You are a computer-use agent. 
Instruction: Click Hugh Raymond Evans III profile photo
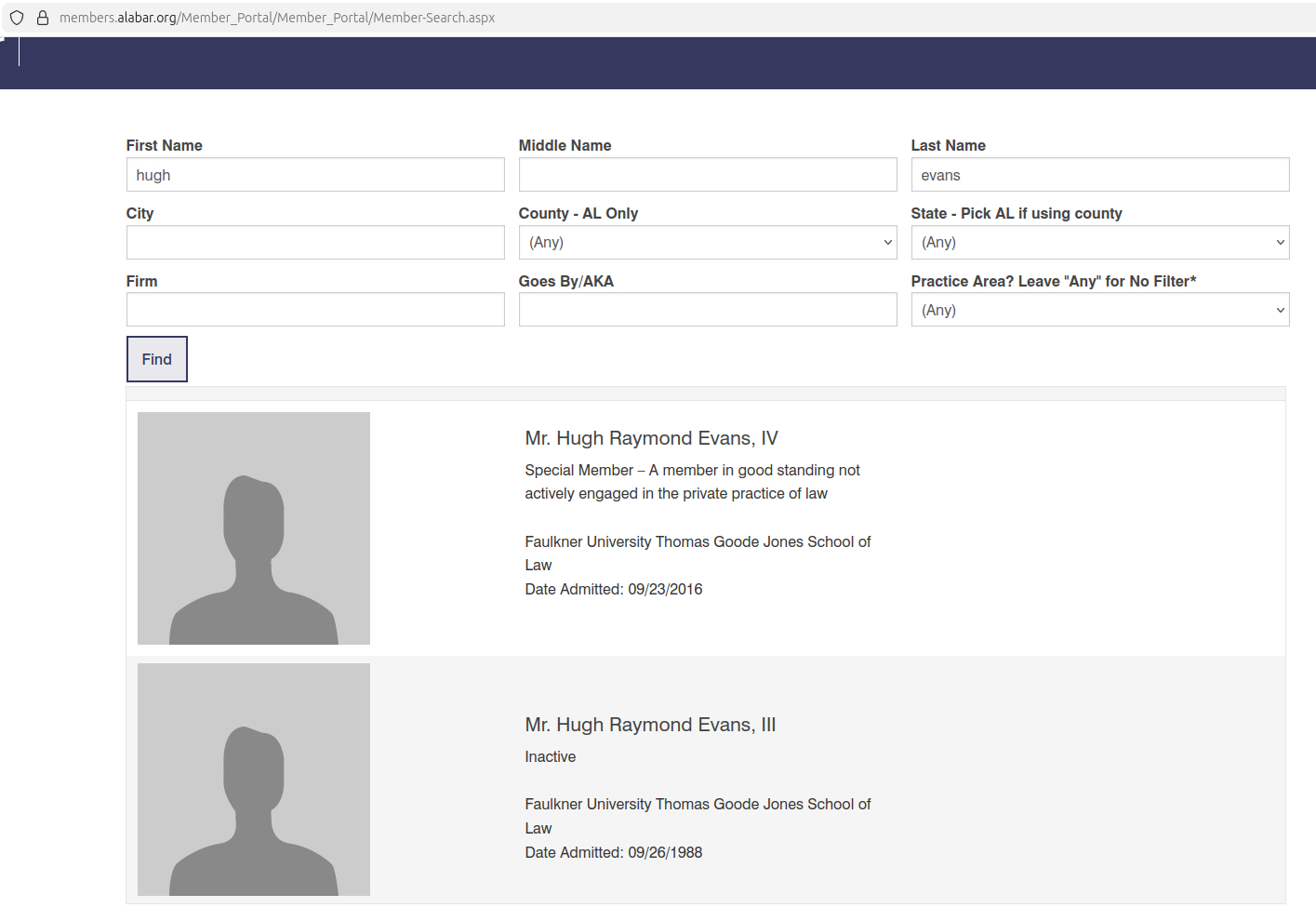pyautogui.click(x=254, y=780)
